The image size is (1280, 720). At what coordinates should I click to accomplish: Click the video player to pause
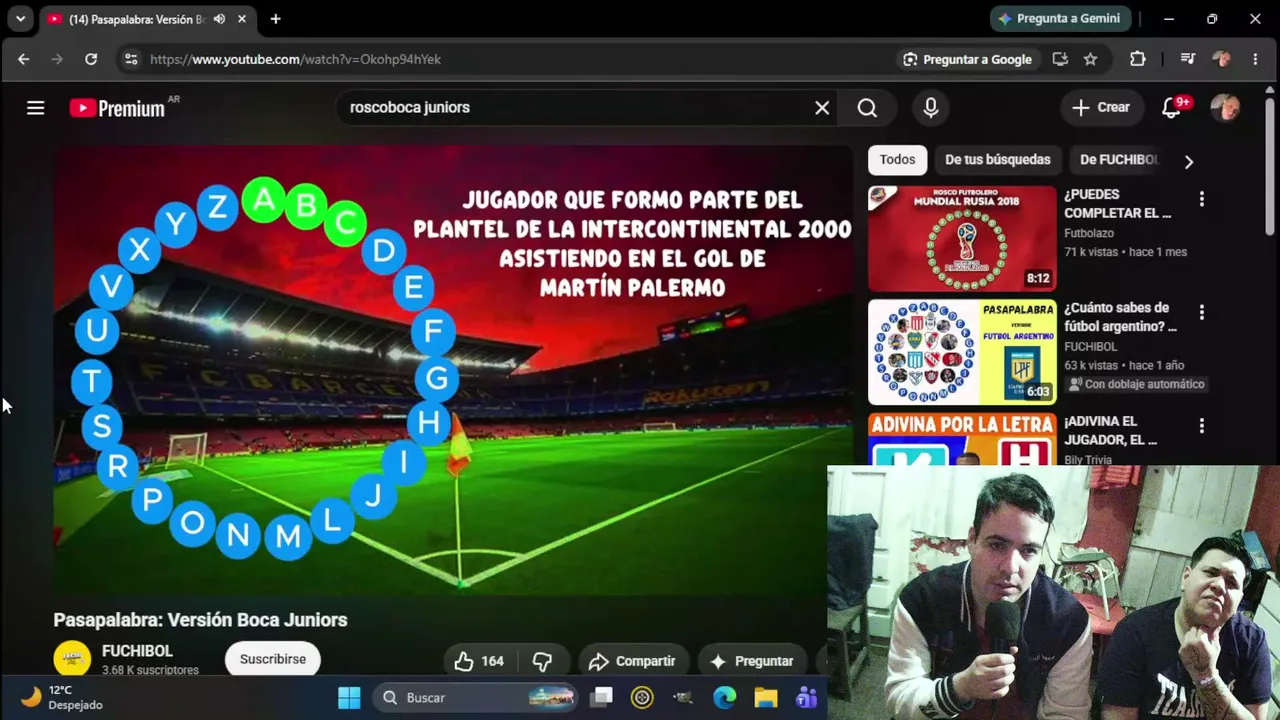[x=453, y=370]
